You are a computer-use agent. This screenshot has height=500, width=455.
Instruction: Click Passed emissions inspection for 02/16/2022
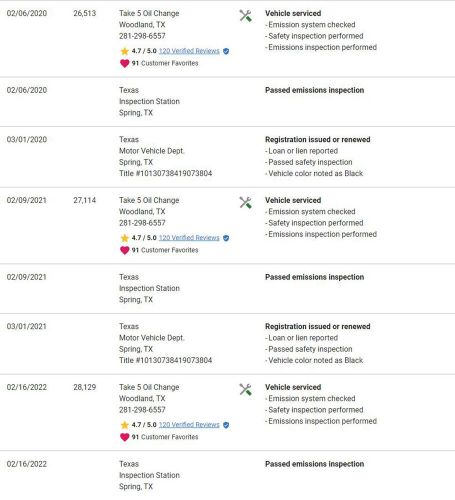tap(315, 464)
